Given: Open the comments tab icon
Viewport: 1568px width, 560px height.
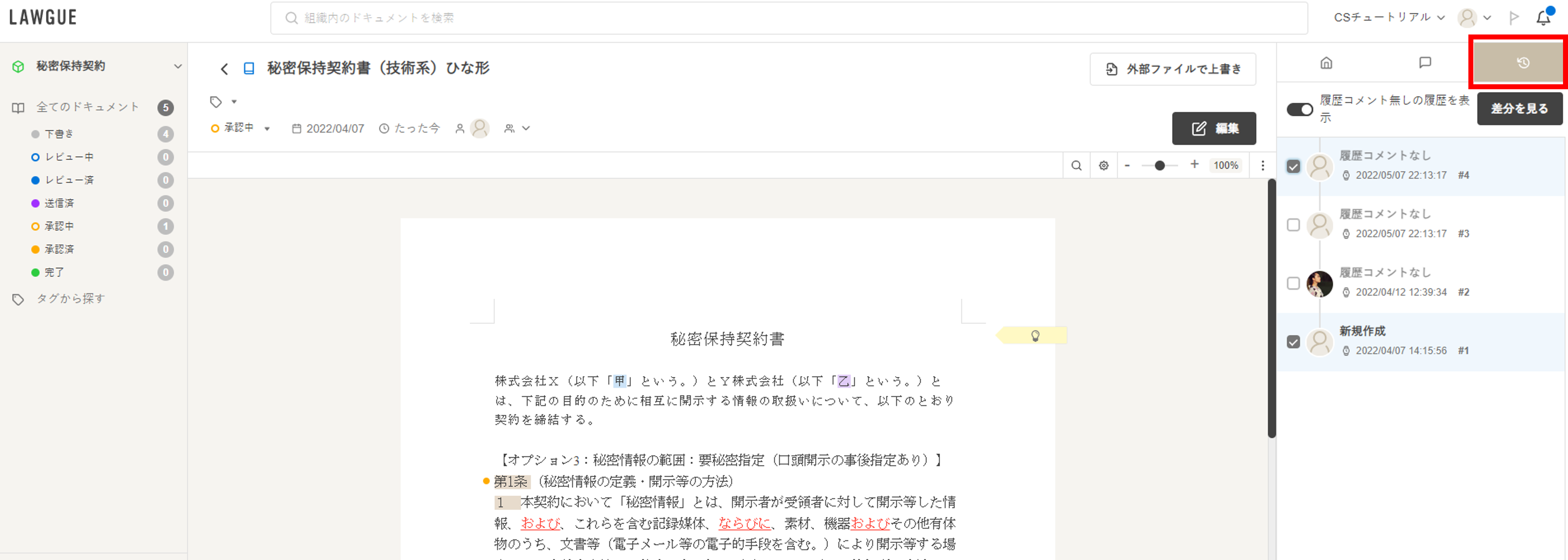Looking at the screenshot, I should (1424, 63).
